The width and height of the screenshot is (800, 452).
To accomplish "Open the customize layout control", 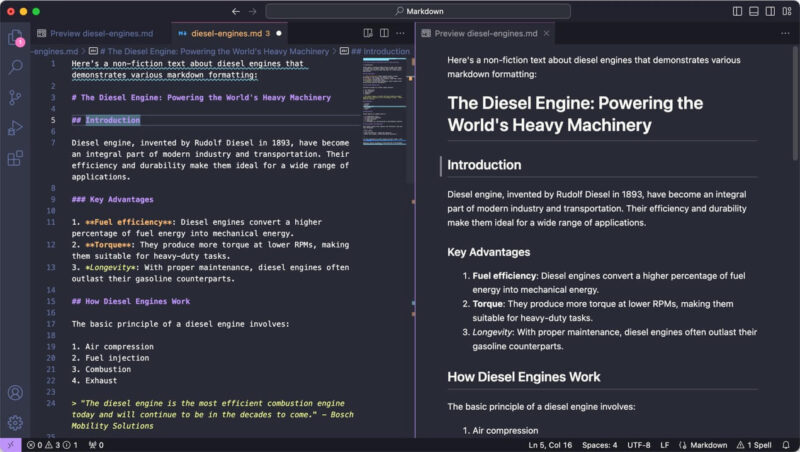I will [x=787, y=11].
